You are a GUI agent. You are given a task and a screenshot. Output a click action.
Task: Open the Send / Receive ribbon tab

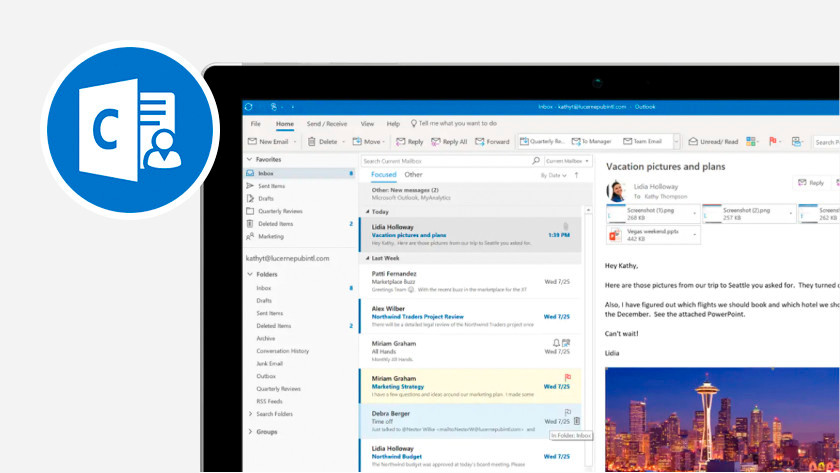326,124
